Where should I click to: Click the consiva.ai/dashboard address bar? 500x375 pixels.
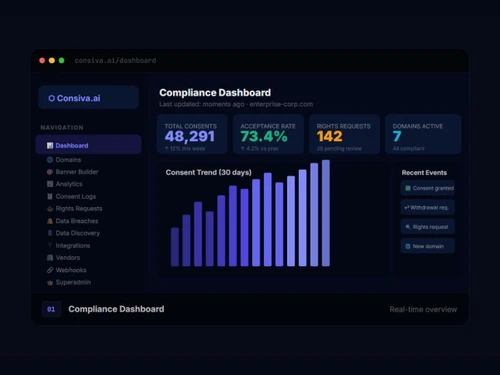coord(115,61)
